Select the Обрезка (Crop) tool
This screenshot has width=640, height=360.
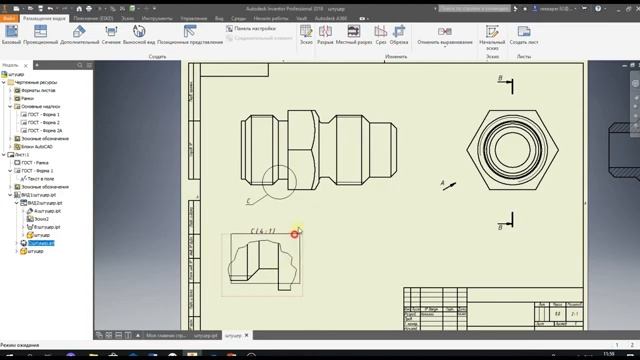click(x=399, y=34)
